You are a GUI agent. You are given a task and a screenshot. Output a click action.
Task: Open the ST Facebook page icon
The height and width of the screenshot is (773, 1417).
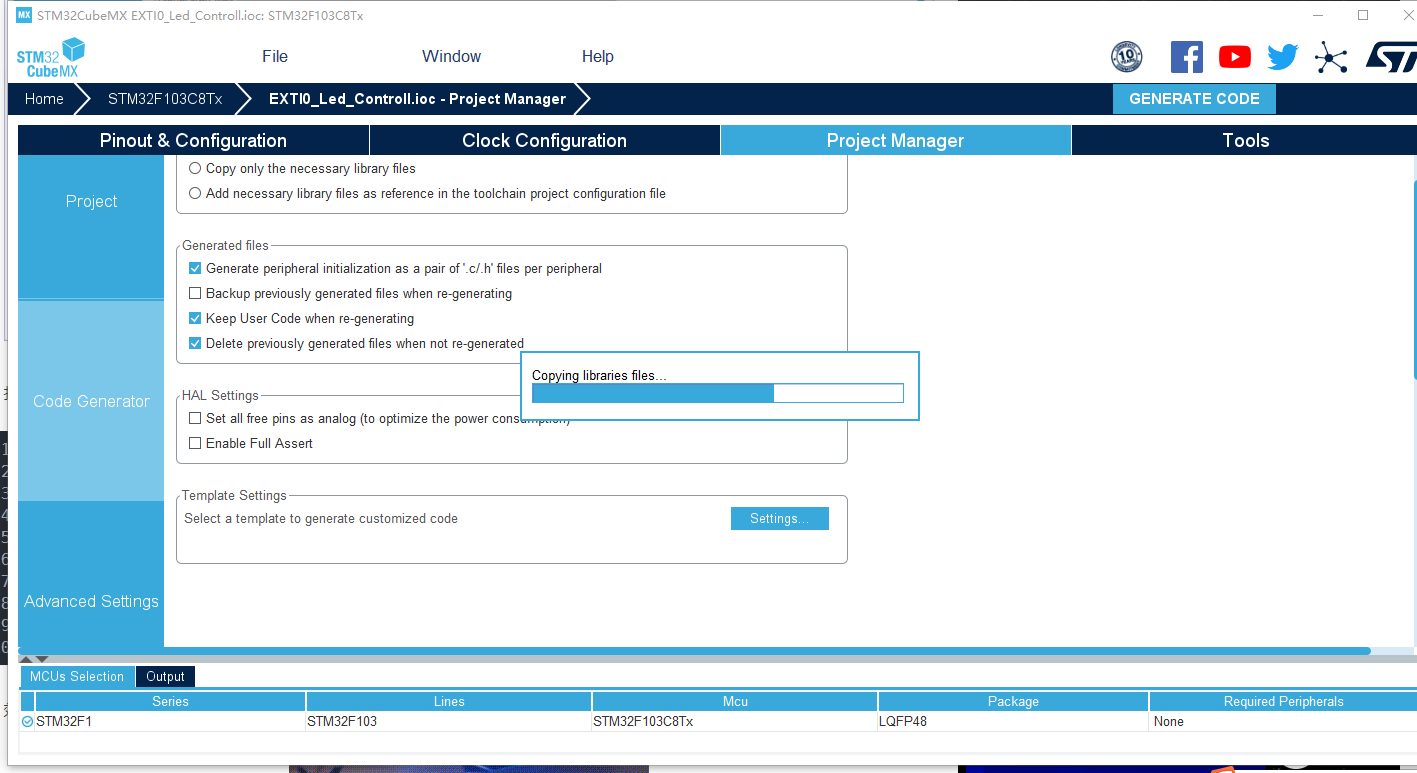pos(1187,56)
